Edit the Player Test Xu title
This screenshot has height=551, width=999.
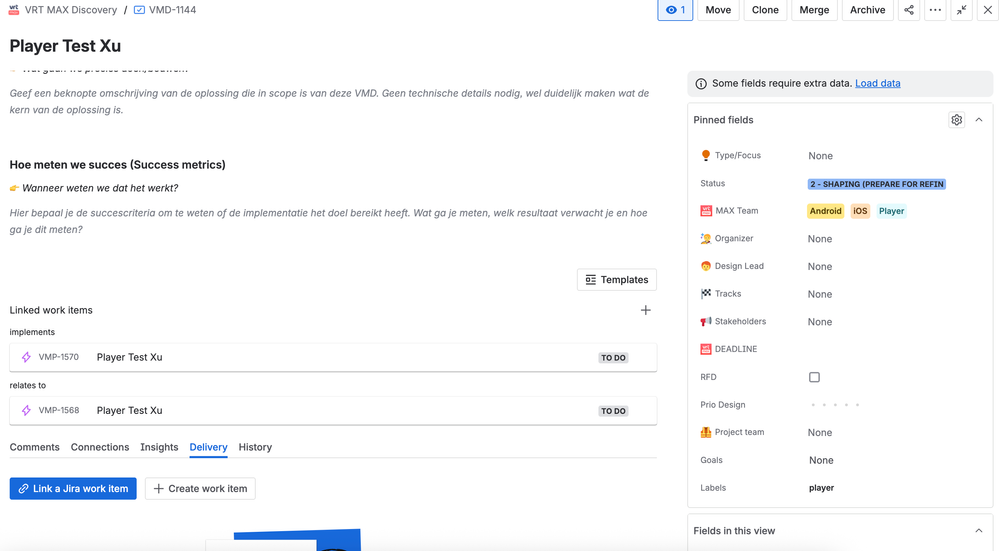click(65, 46)
